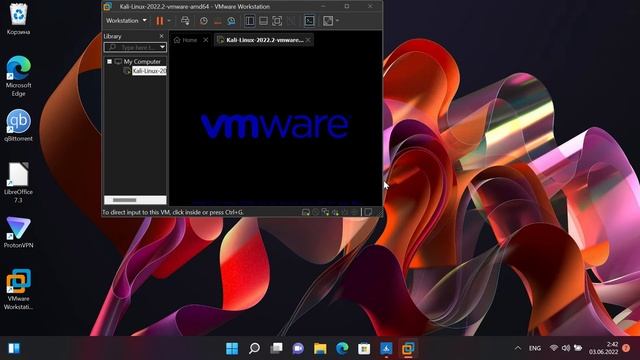Close the Kali-Linux-2022.2-vmware tab

tap(308, 40)
